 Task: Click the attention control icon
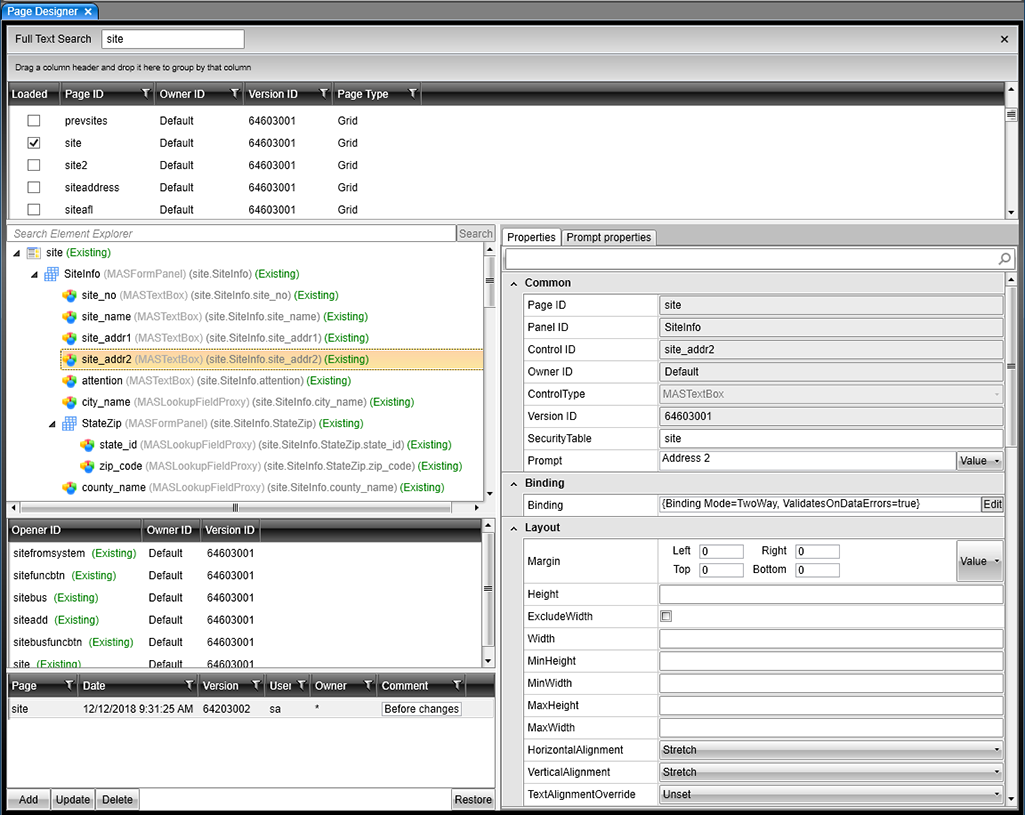click(69, 381)
